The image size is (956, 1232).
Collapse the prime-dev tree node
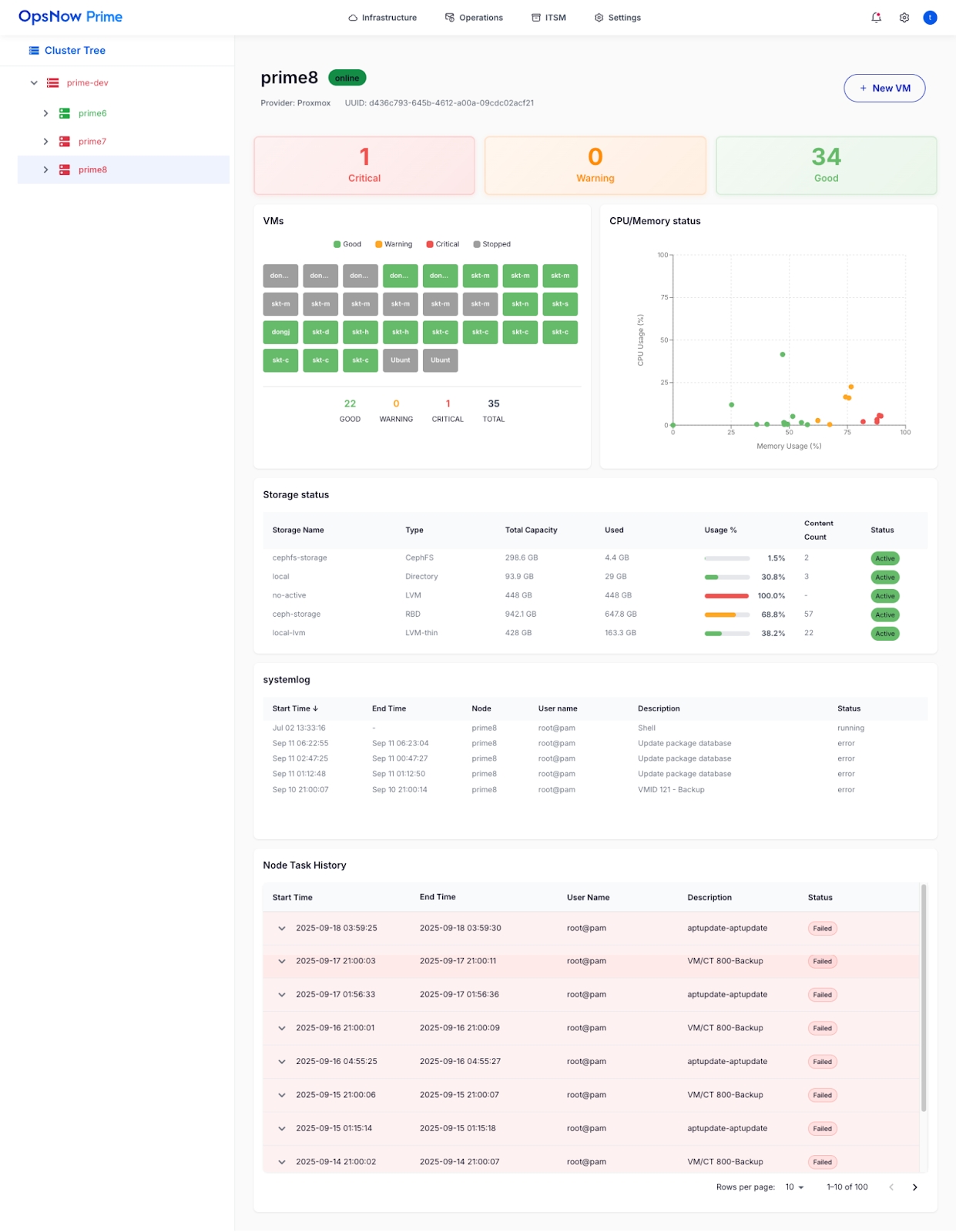[x=34, y=83]
